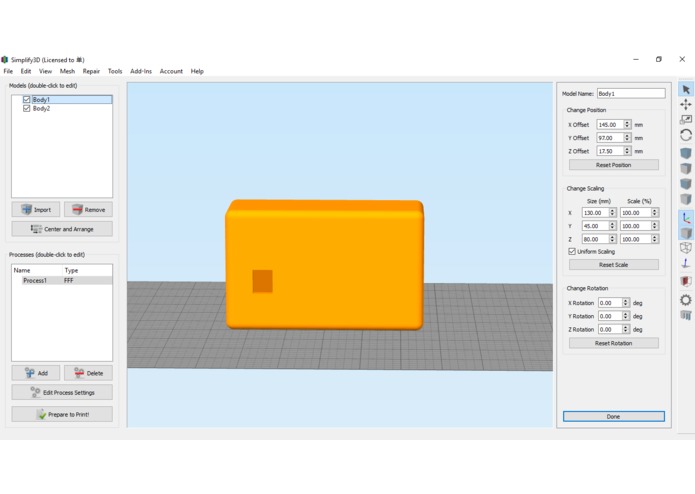This screenshot has width=695, height=494.
Task: Click the Y Offset value field
Action: [610, 138]
